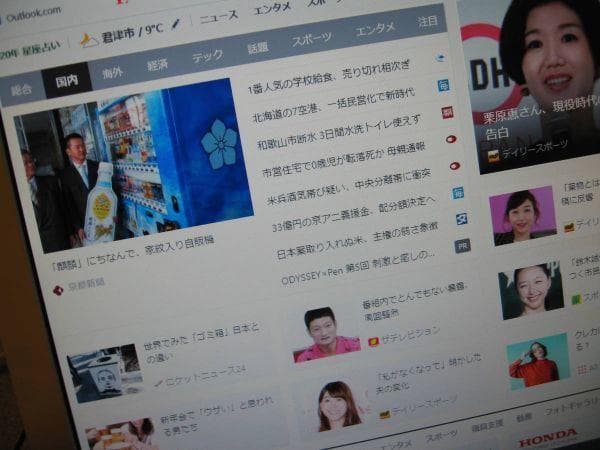Open the ニュース menu in top navigation
The width and height of the screenshot is (600, 450).
(218, 17)
